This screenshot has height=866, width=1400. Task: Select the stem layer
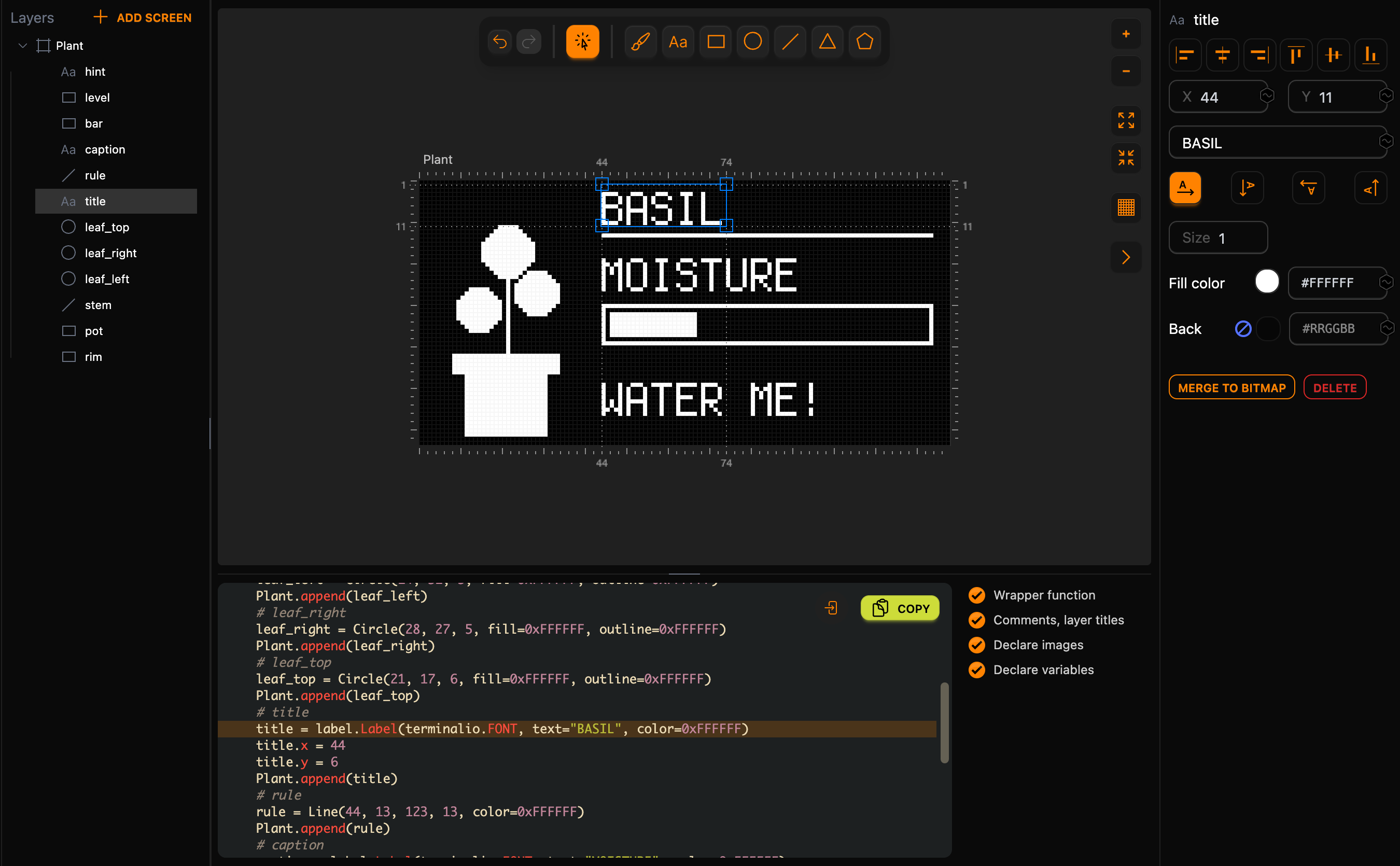click(x=116, y=305)
